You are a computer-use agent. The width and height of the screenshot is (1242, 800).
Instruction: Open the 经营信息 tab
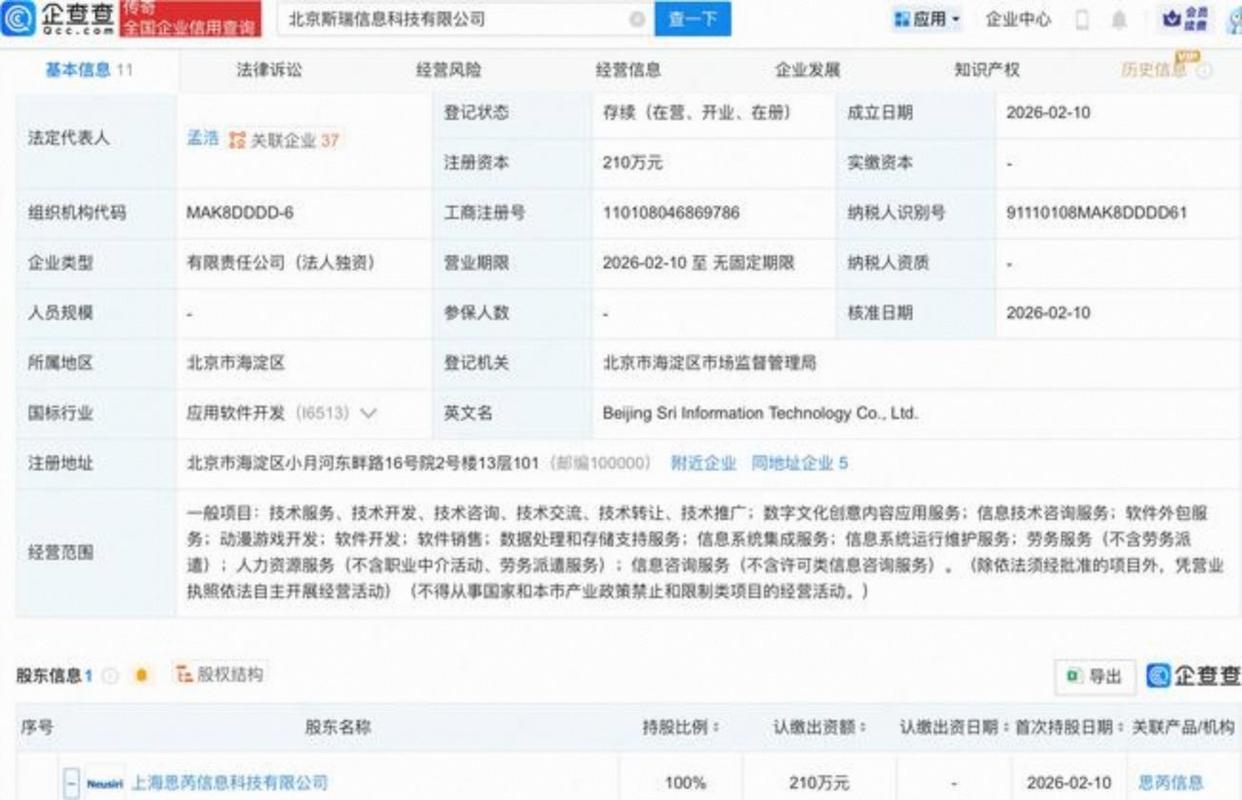[x=628, y=70]
